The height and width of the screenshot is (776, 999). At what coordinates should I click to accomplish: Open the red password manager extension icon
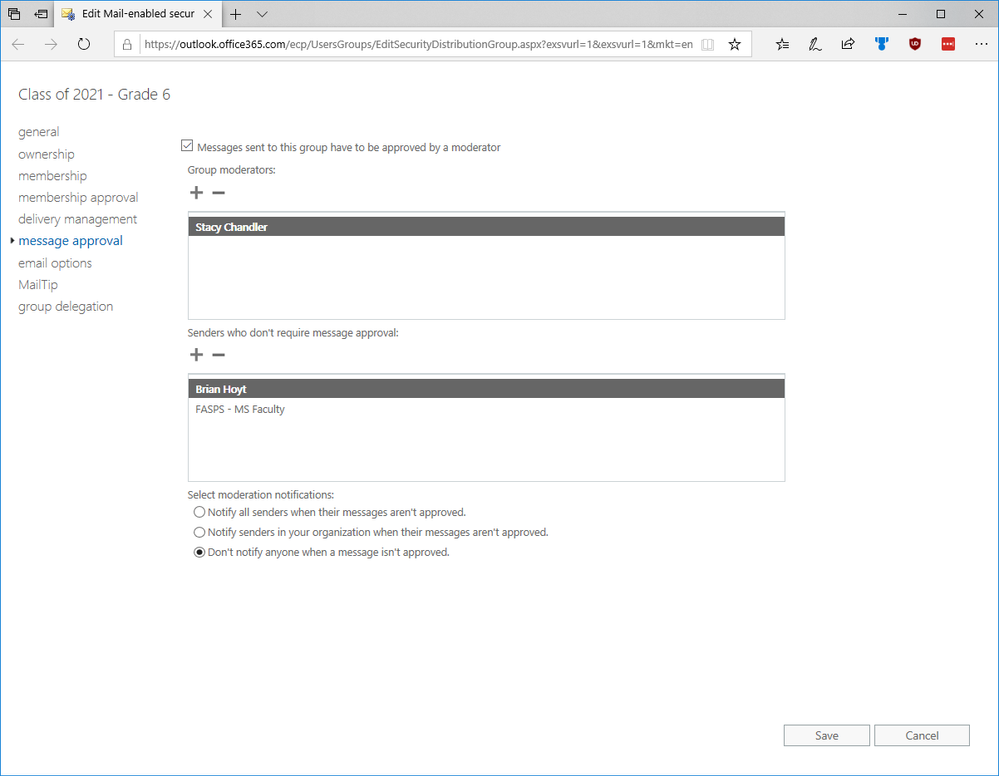pos(948,44)
